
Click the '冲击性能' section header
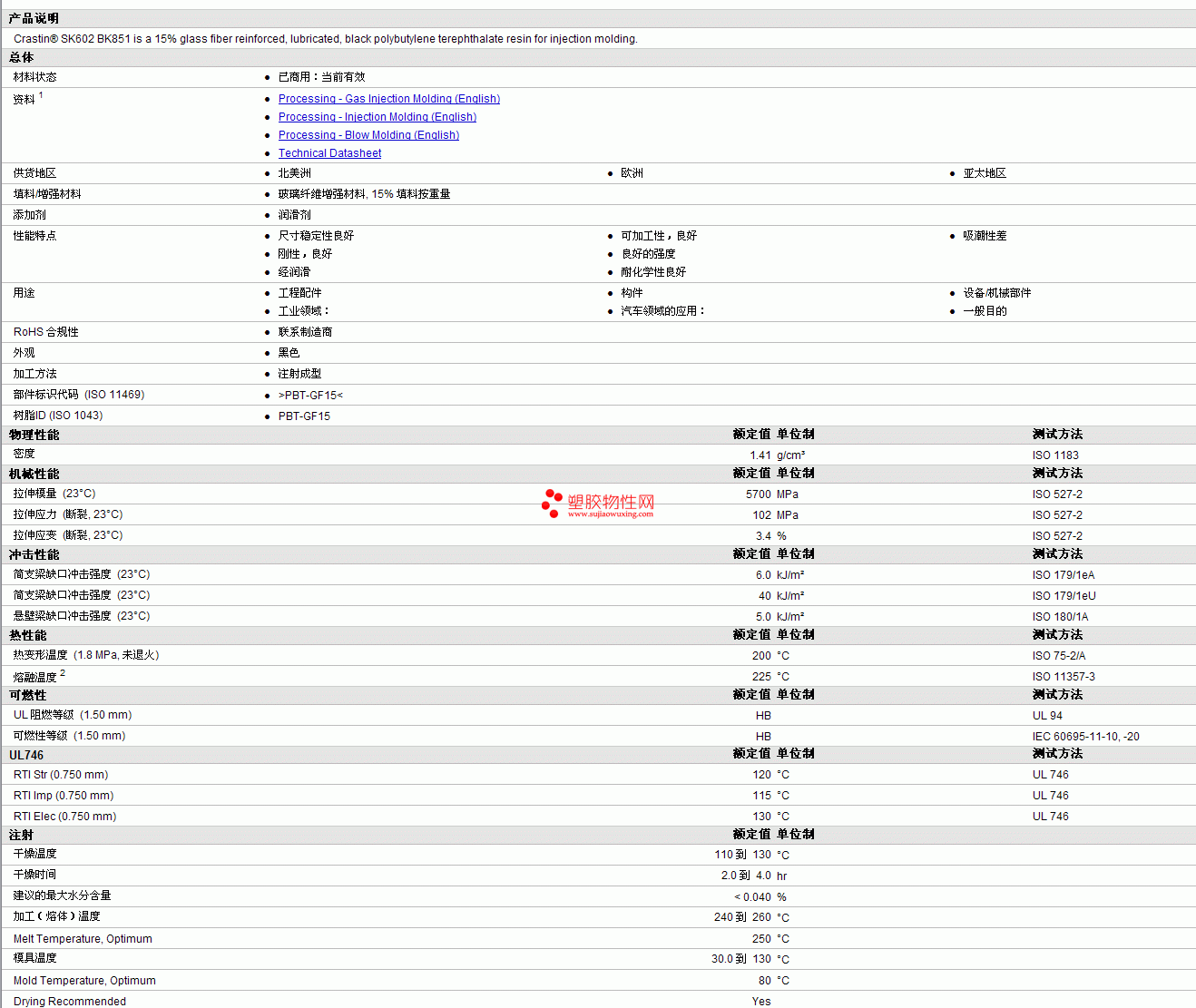(34, 554)
